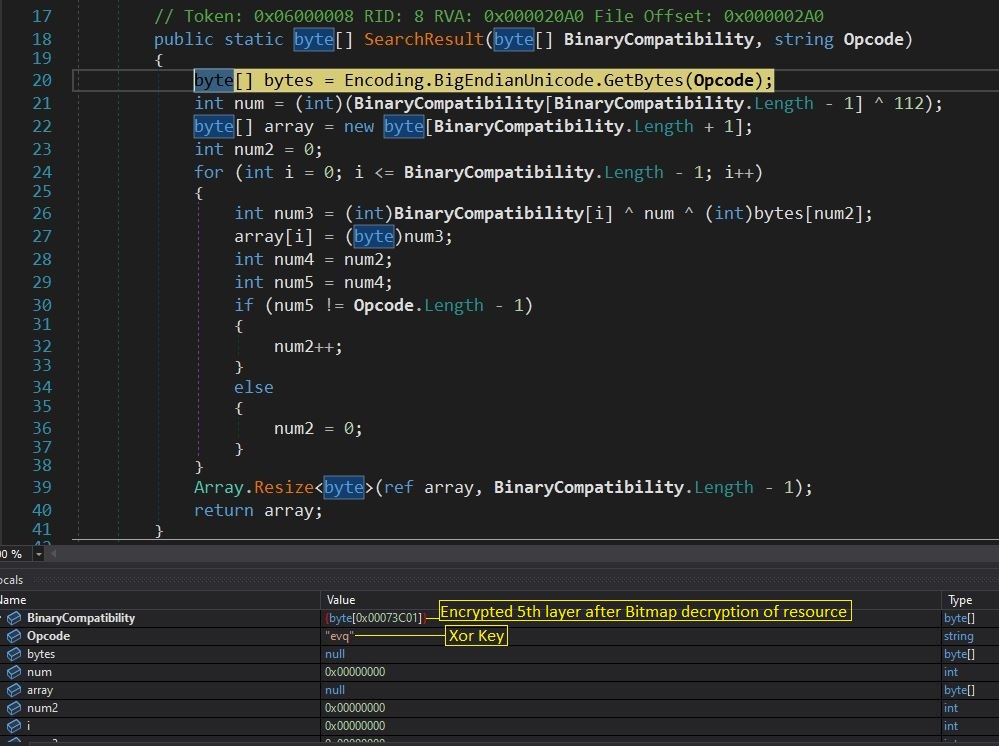Click GetBytes in the highlighted line 20
Image resolution: width=999 pixels, height=746 pixels.
coord(643,80)
